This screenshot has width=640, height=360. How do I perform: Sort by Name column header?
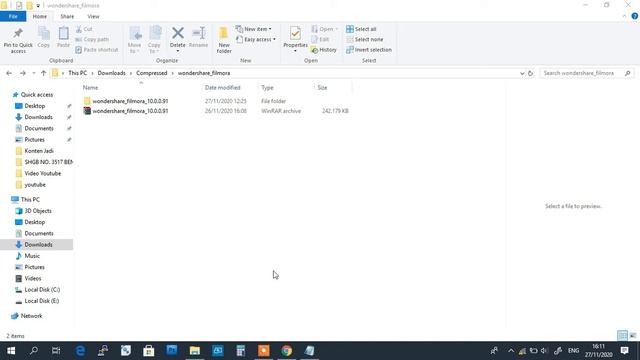click(x=91, y=88)
